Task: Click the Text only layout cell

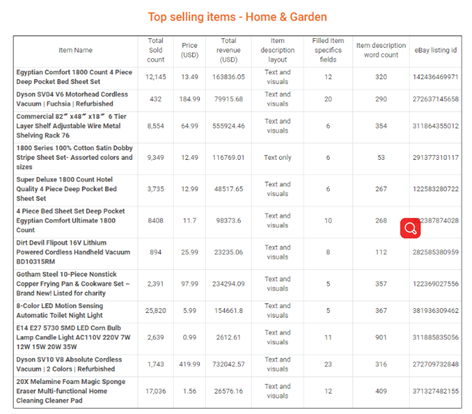Action: click(x=277, y=157)
